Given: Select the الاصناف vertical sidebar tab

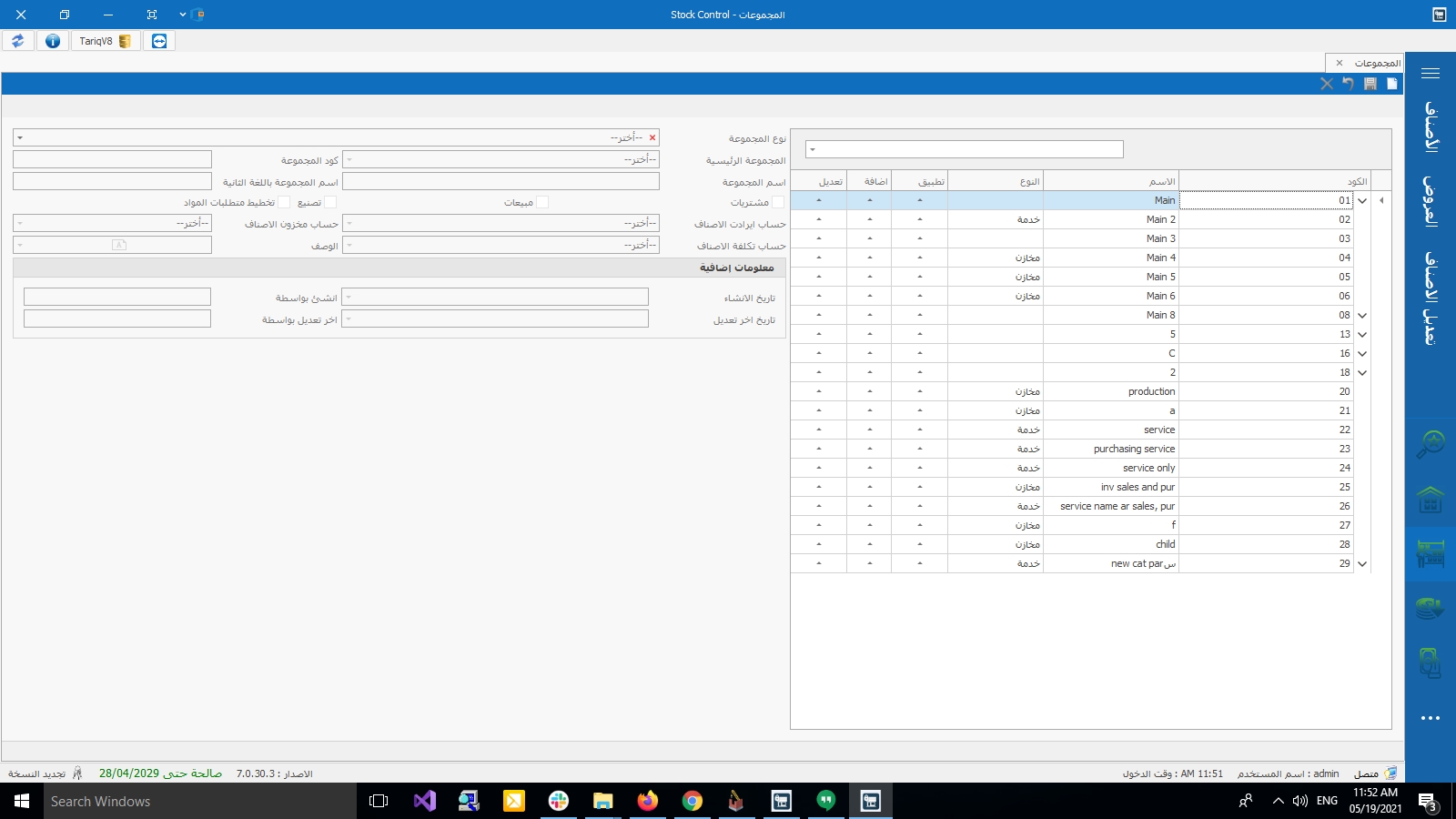Looking at the screenshot, I should coord(1430,126).
